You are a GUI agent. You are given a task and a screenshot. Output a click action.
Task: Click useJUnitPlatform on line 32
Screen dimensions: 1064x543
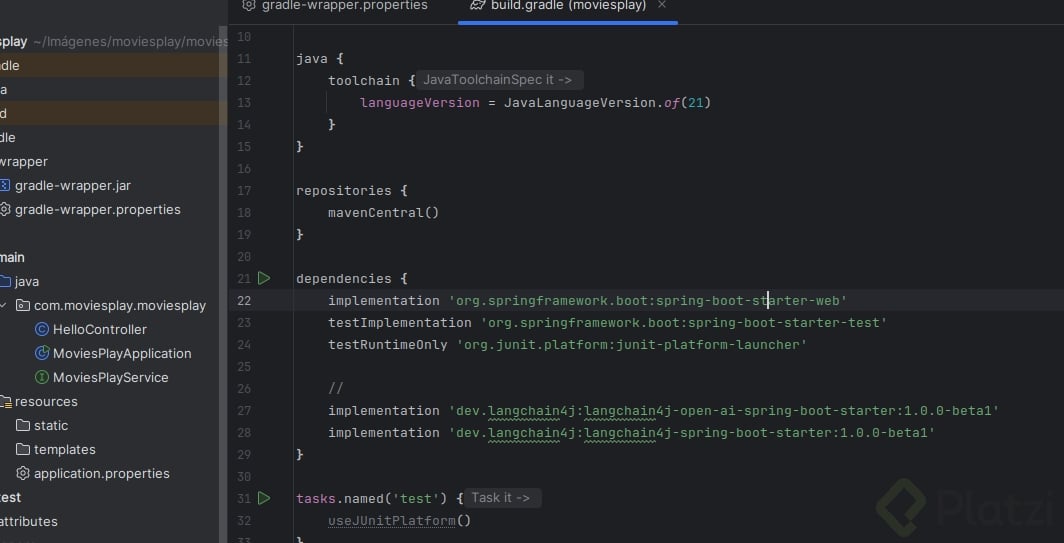392,521
